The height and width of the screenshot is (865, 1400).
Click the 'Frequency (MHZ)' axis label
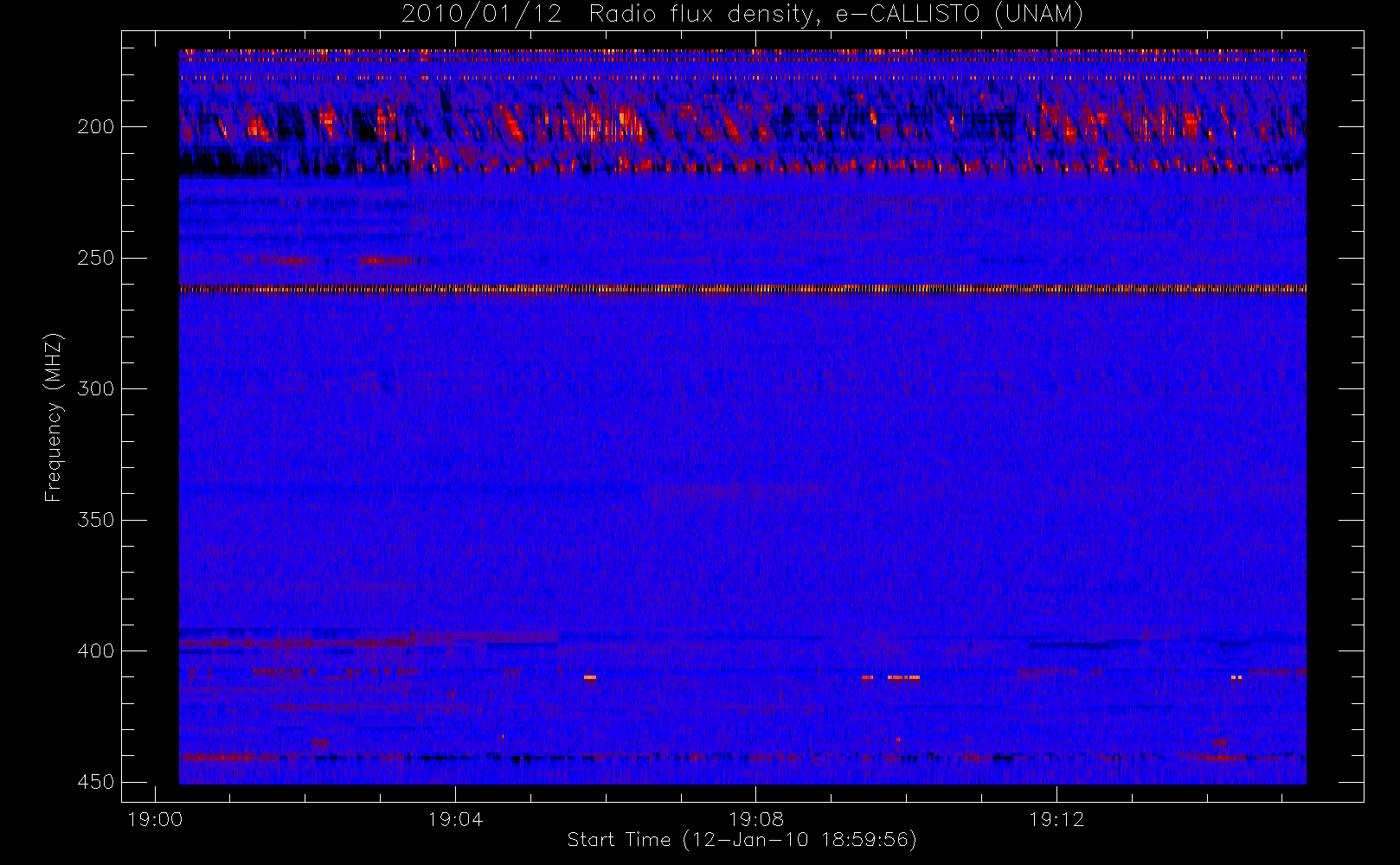coord(54,417)
